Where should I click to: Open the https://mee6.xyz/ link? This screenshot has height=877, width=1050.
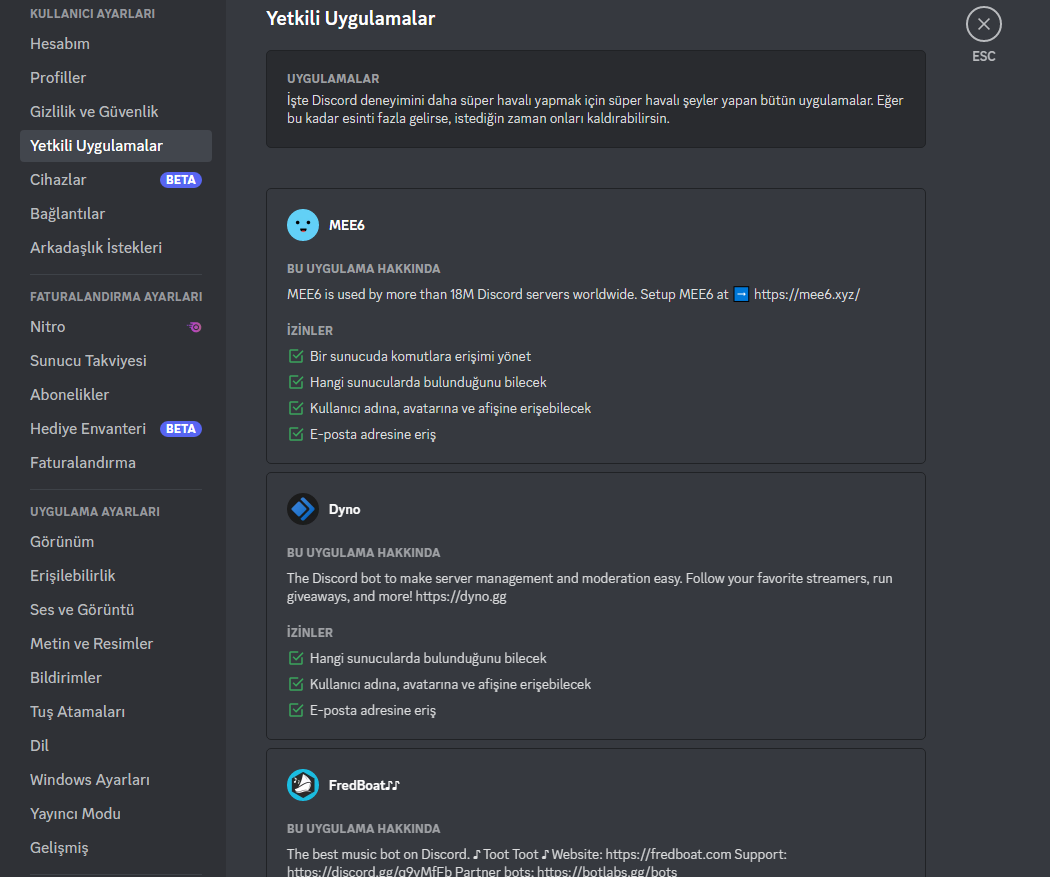806,294
